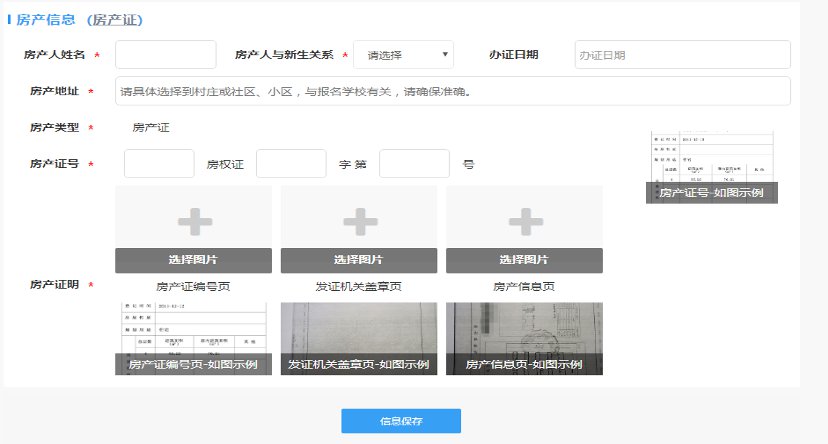Open the 房产信息页-如图示例 sample image

[524, 339]
